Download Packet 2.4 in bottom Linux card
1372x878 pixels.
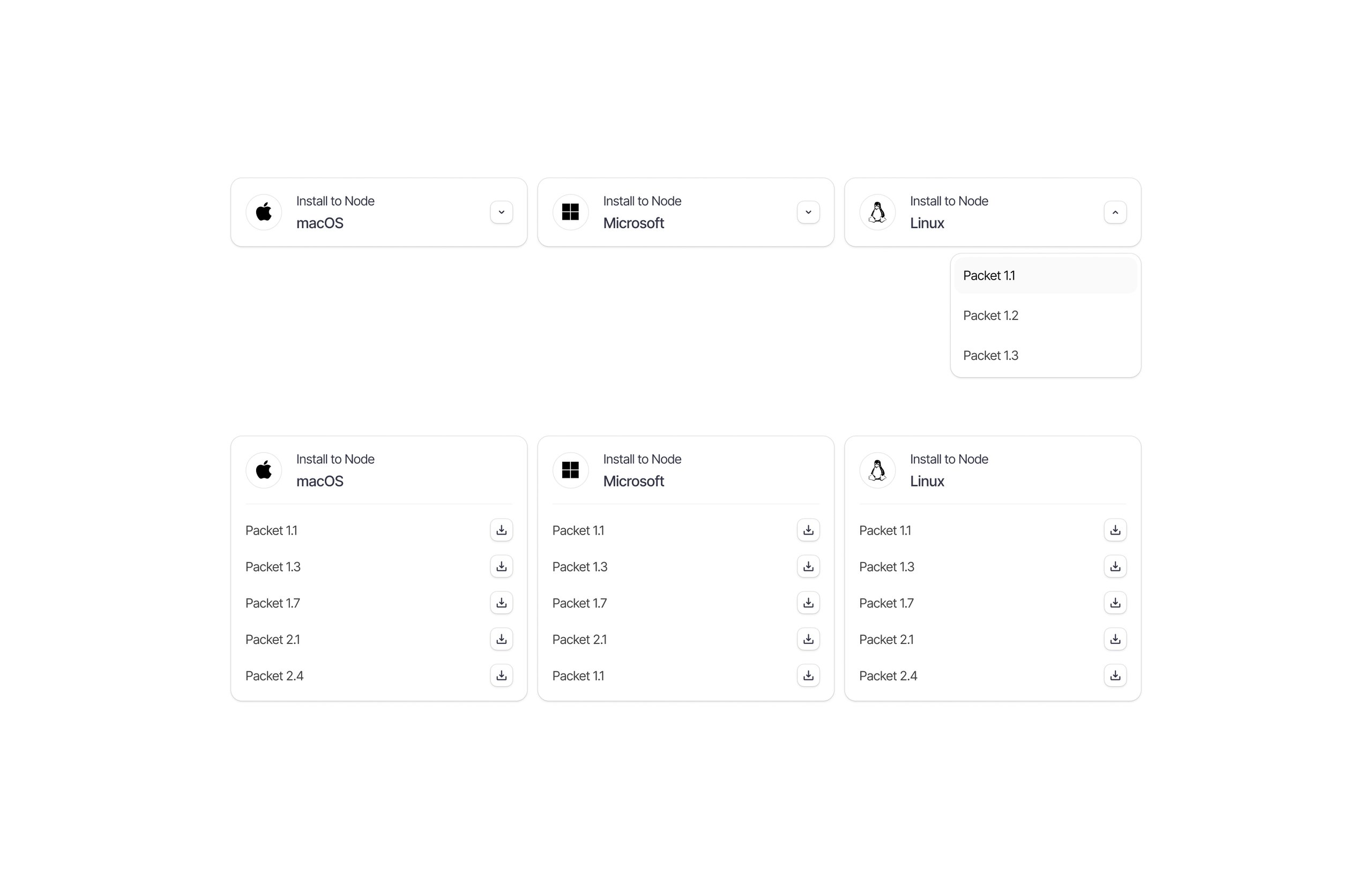(x=1115, y=676)
